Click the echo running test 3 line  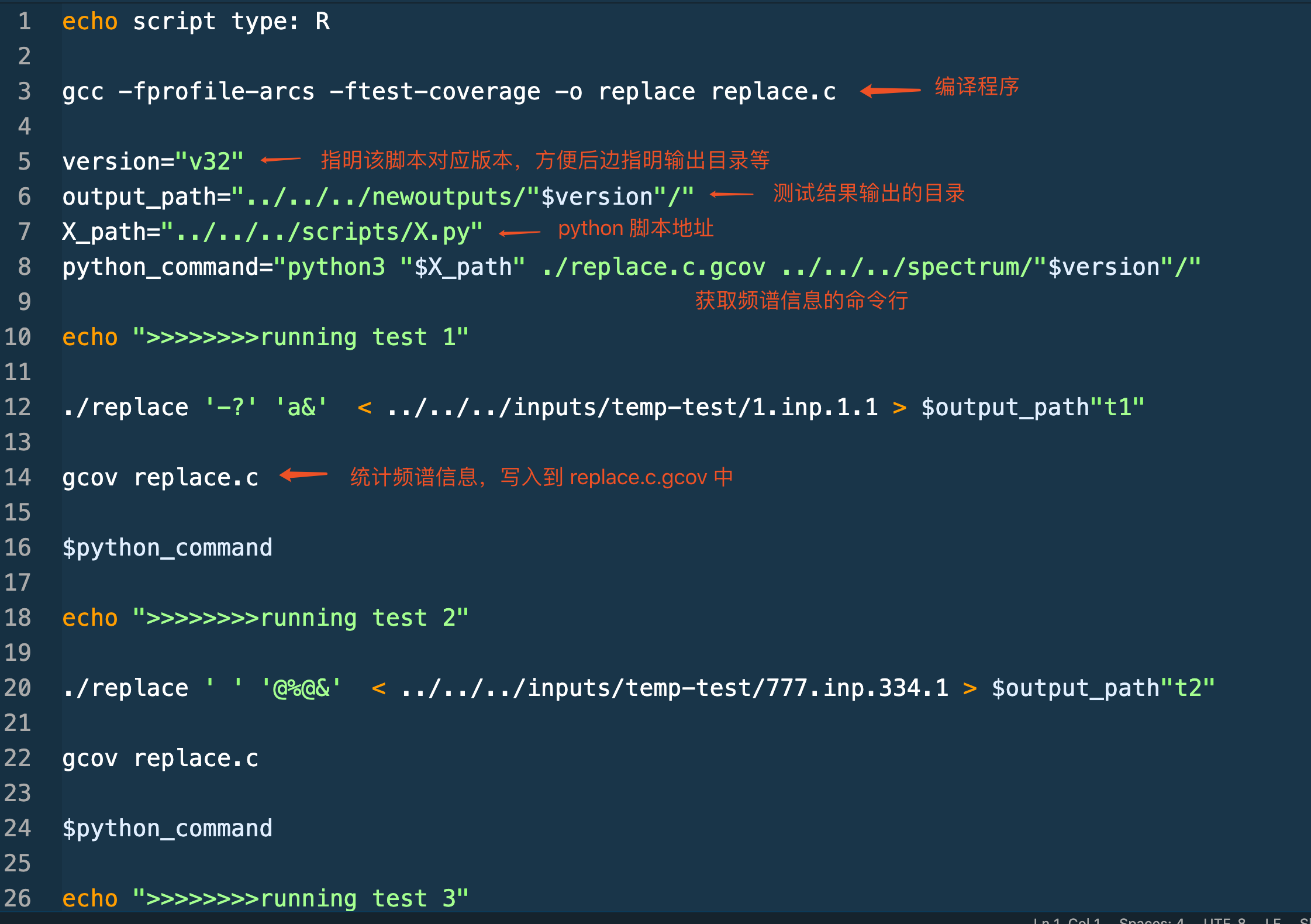[x=265, y=899]
